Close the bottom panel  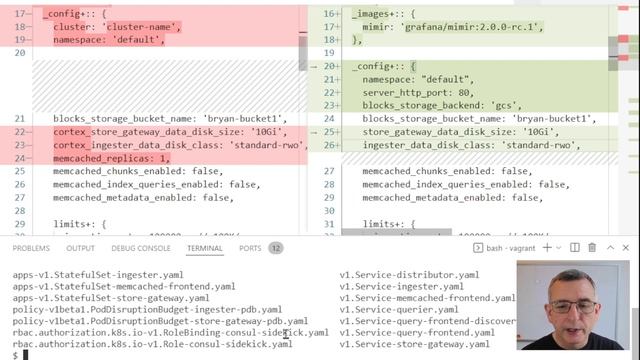pos(626,248)
